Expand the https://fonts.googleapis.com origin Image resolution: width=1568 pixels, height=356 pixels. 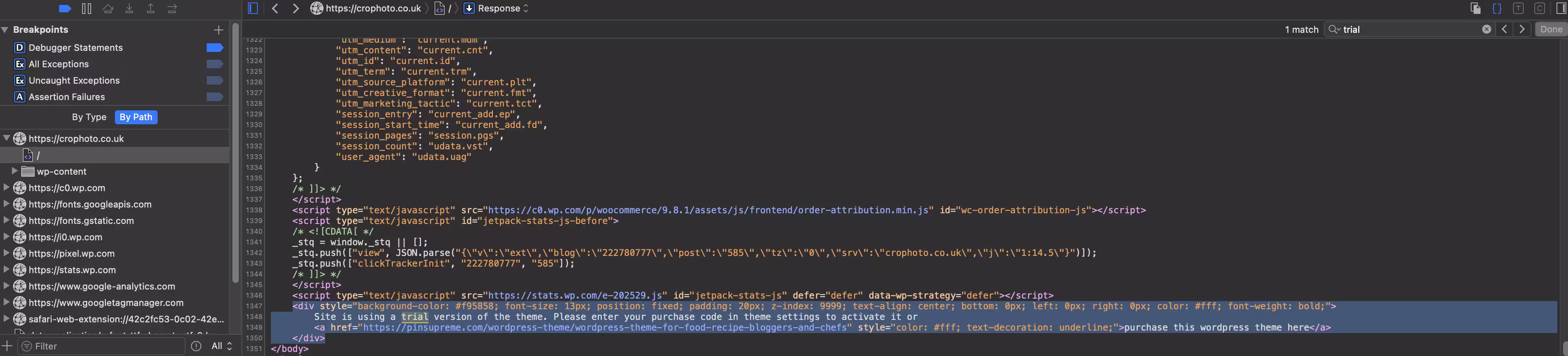click(x=6, y=204)
